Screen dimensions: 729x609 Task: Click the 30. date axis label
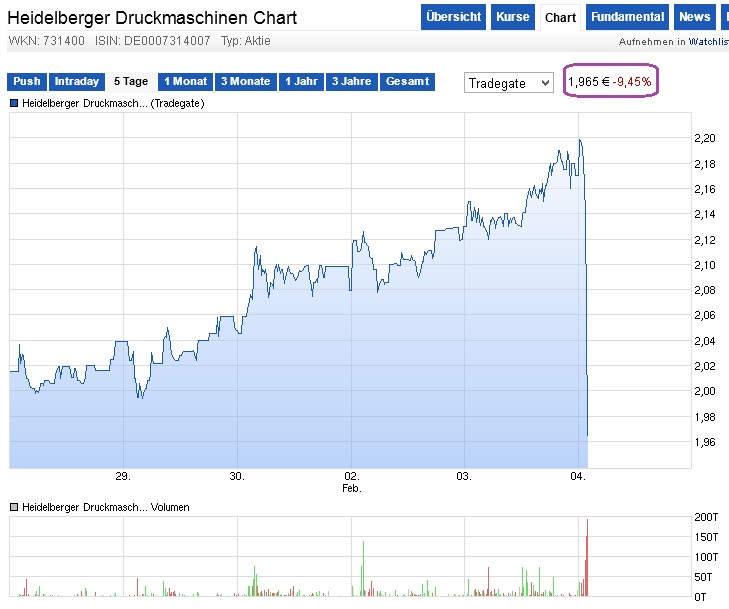click(x=237, y=477)
